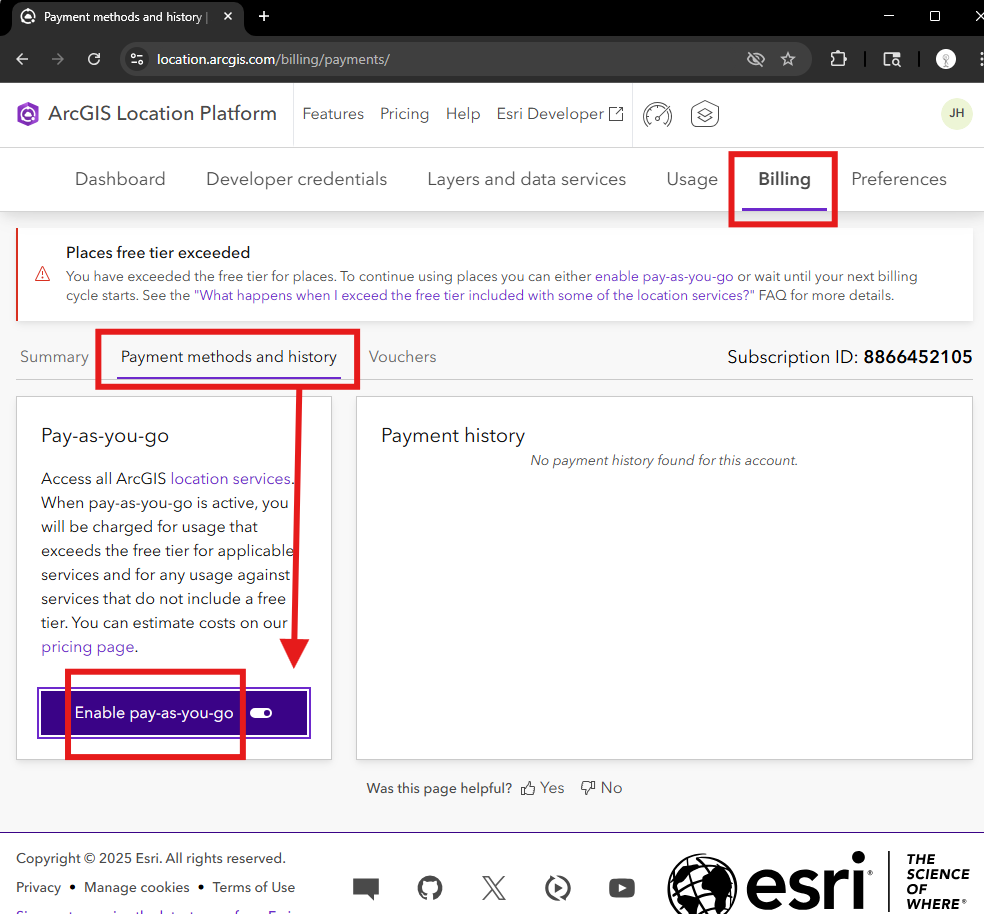Click the Places free tier exceeded heading

(x=158, y=252)
